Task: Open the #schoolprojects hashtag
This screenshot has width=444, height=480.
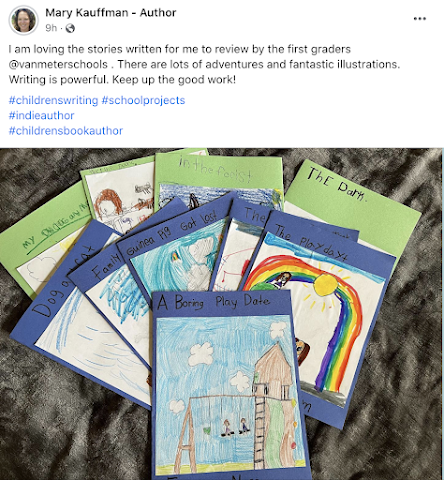Action: pyautogui.click(x=143, y=100)
